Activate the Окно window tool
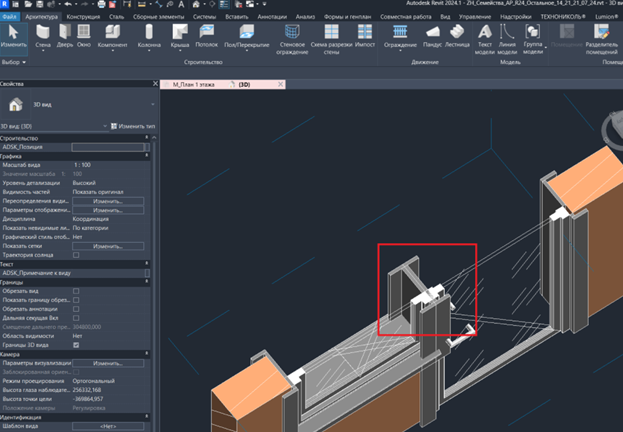This screenshot has height=432, width=623. 84,36
